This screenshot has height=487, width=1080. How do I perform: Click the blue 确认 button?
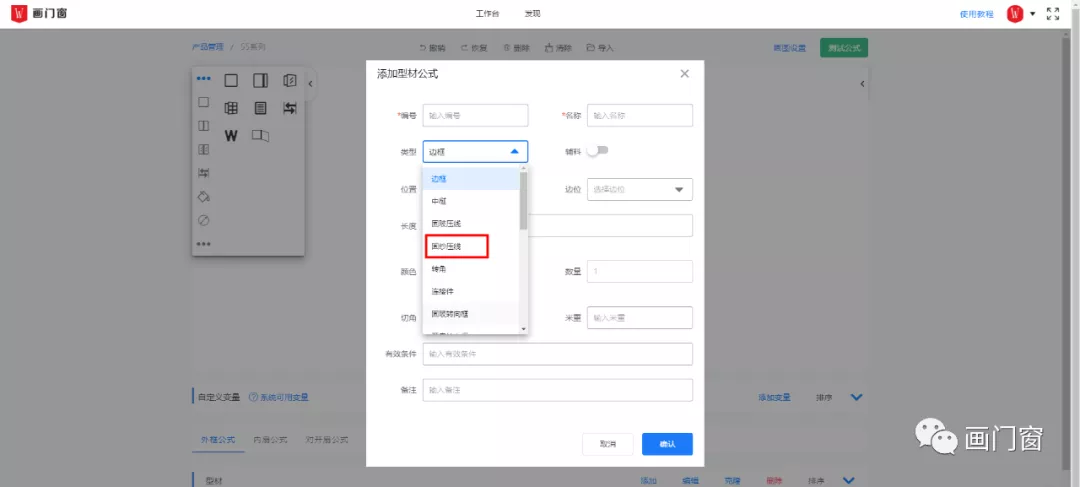click(x=667, y=443)
